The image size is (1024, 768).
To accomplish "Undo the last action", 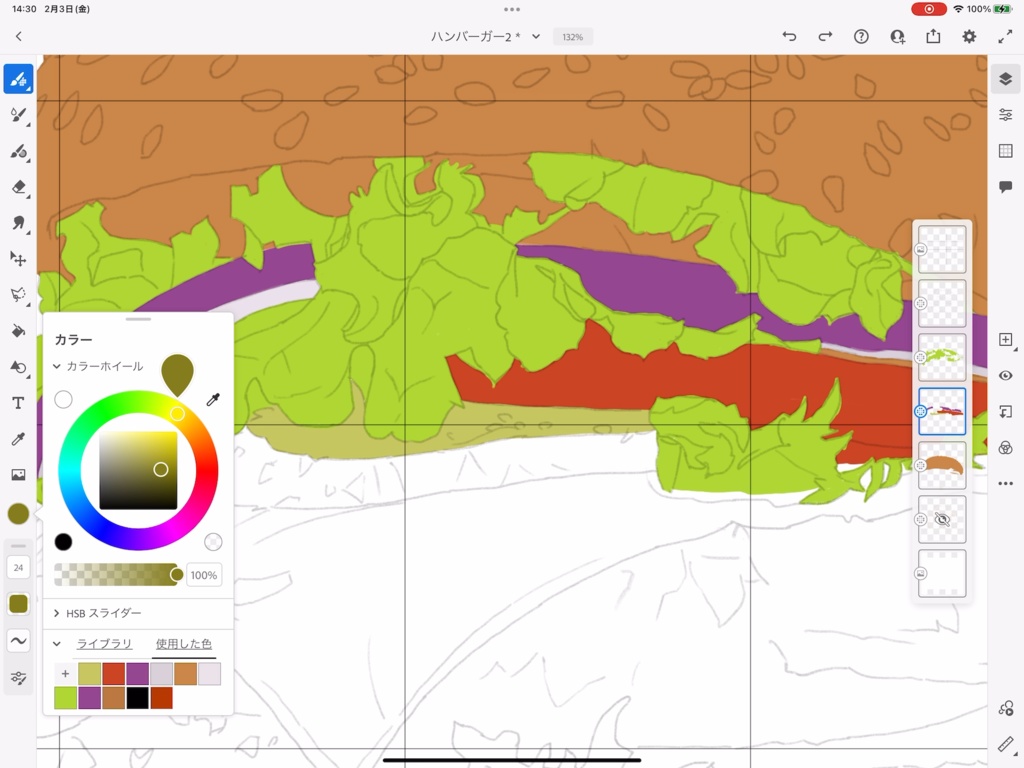I will coord(790,37).
